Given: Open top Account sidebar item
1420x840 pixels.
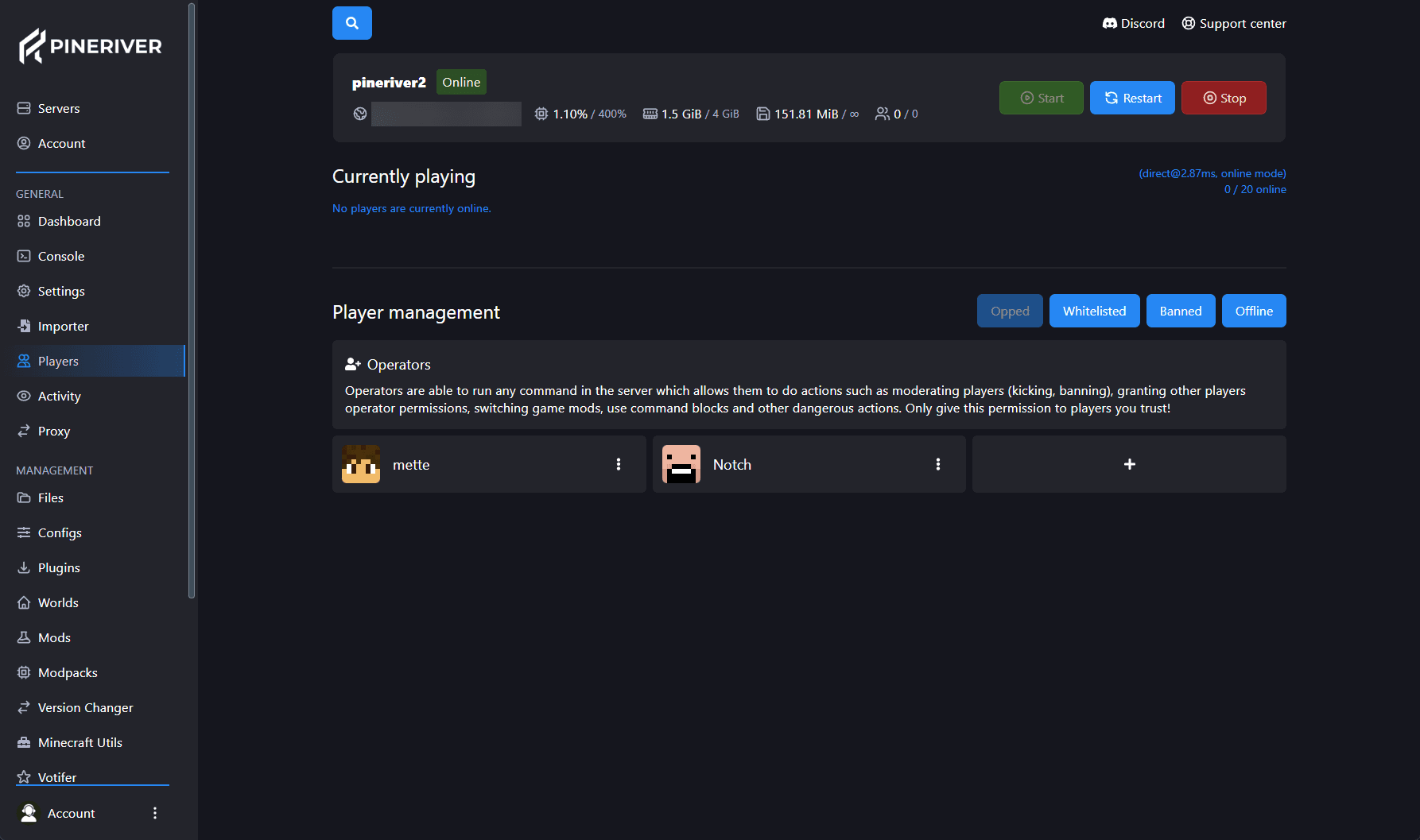Looking at the screenshot, I should [92, 143].
